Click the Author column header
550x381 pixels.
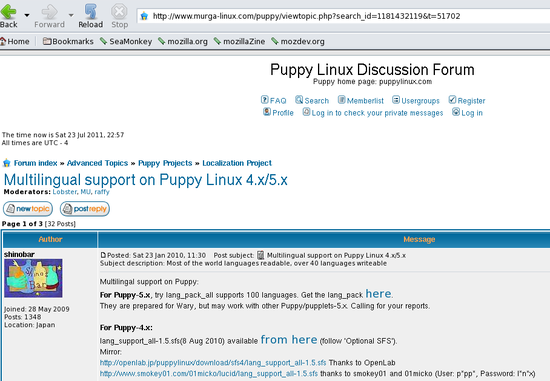(50, 239)
